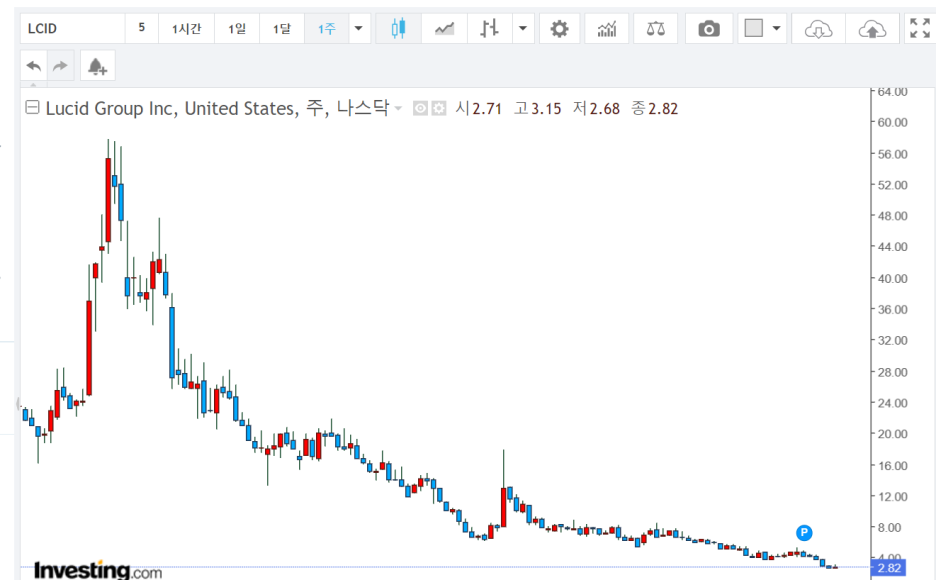
Task: Click the 20.00 price axis label
Action: click(892, 434)
